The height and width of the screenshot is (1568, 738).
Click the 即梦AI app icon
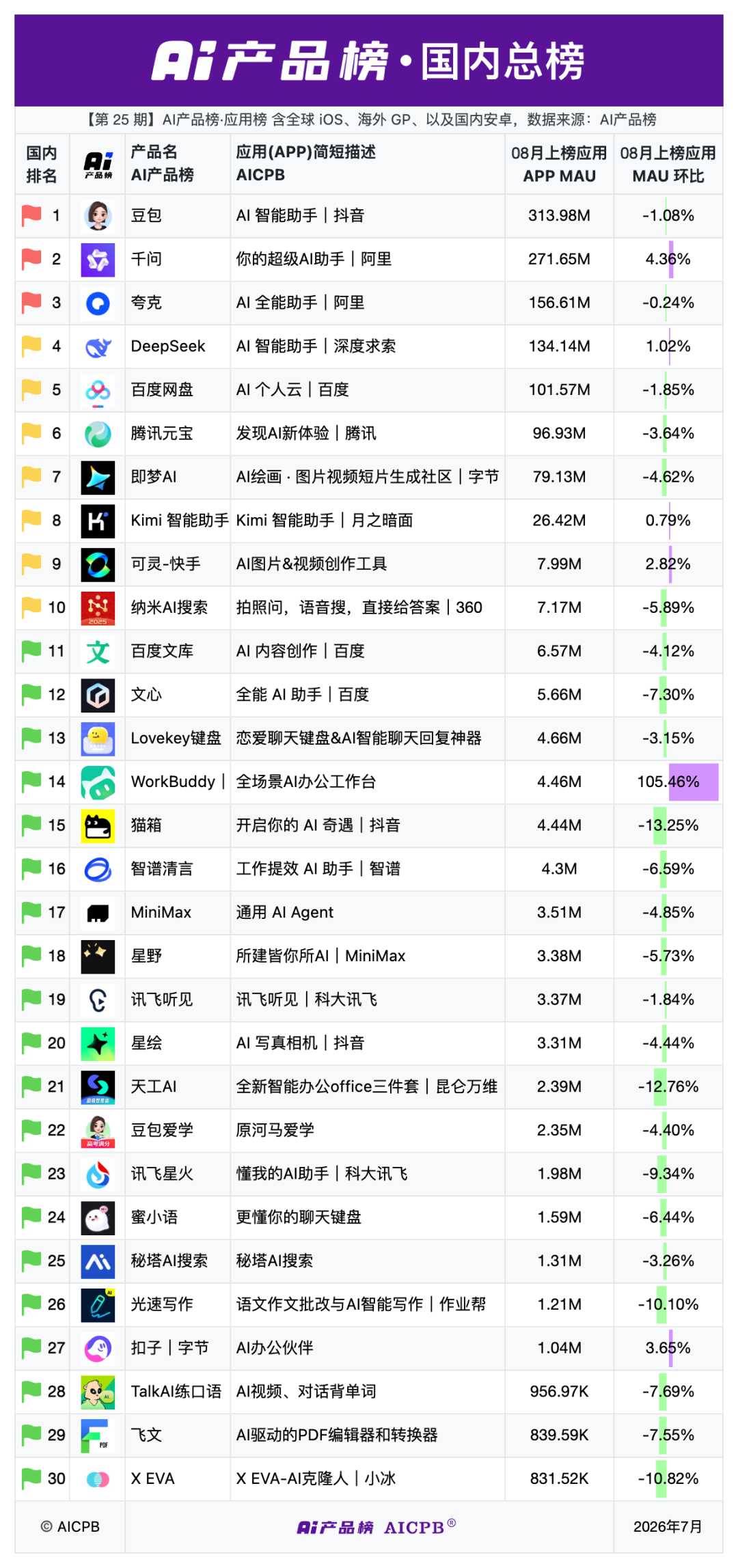(x=98, y=478)
